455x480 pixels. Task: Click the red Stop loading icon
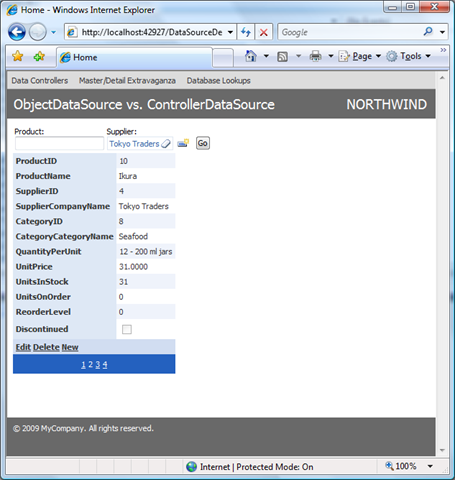pos(264,32)
